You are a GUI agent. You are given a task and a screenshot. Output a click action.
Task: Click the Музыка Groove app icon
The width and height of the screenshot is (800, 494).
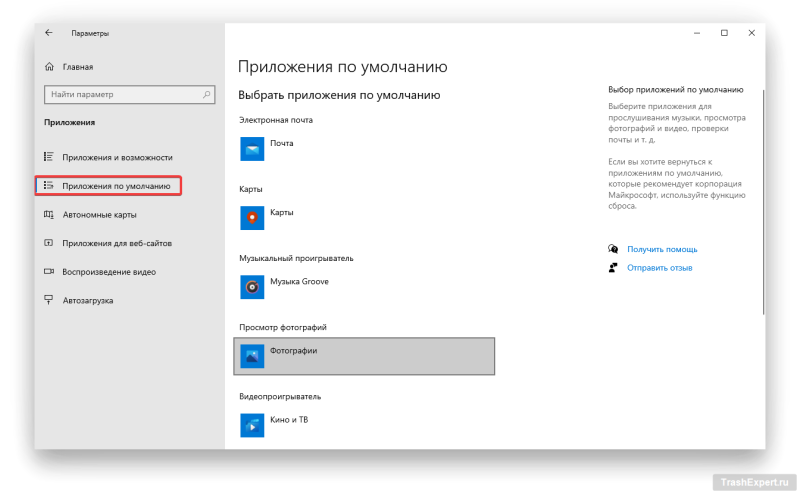click(252, 287)
